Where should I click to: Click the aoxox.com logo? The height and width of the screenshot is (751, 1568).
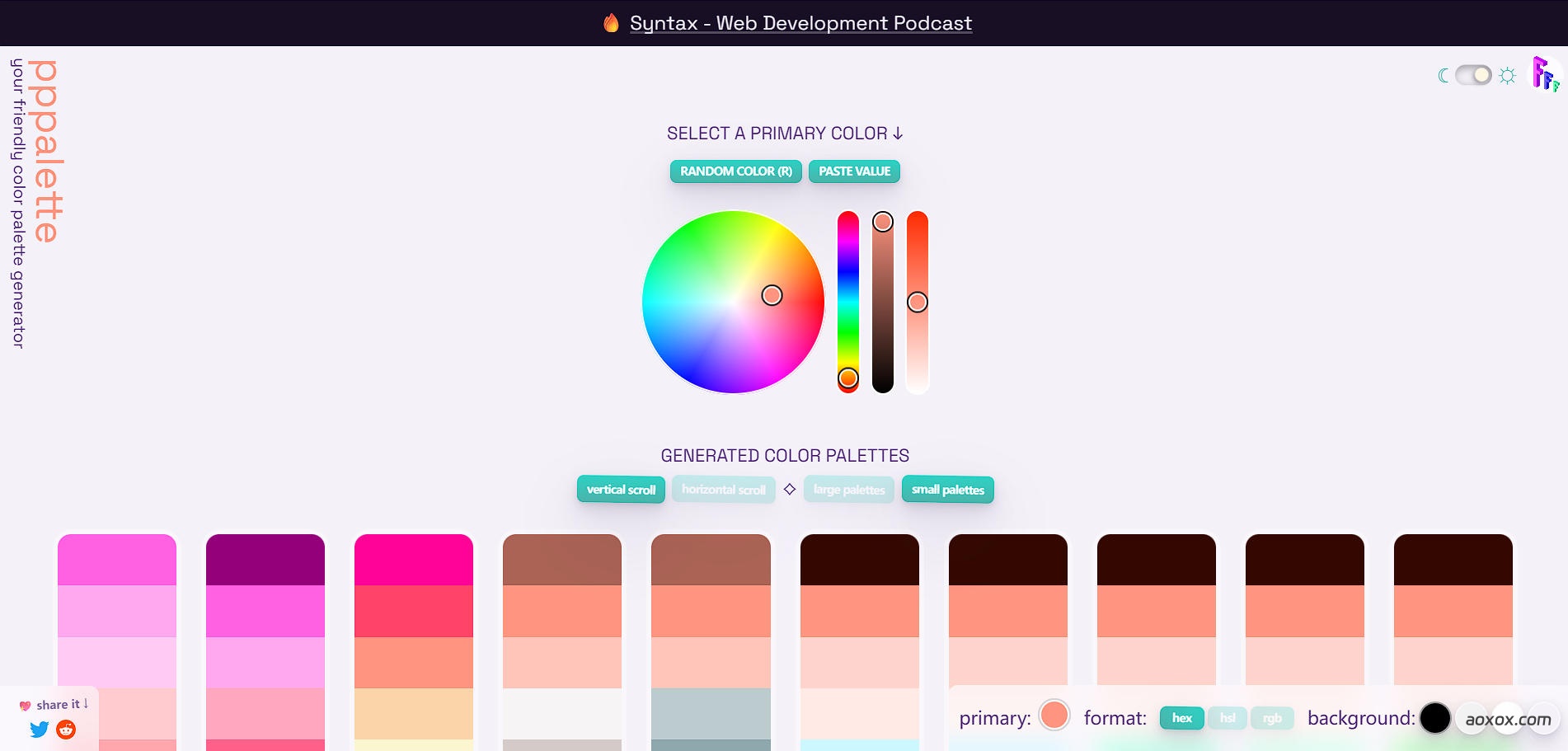(1508, 719)
